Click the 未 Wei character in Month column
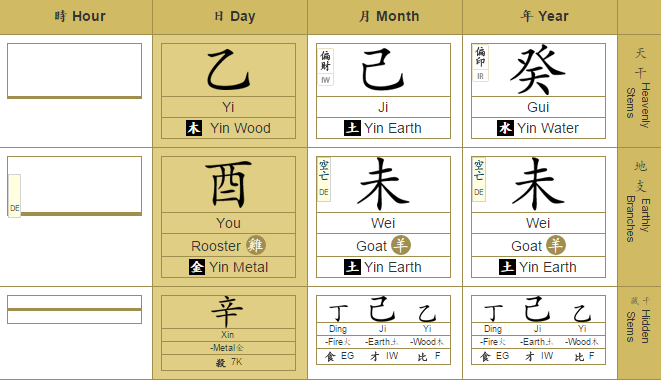Viewport: 661px width, 382px height. 383,184
